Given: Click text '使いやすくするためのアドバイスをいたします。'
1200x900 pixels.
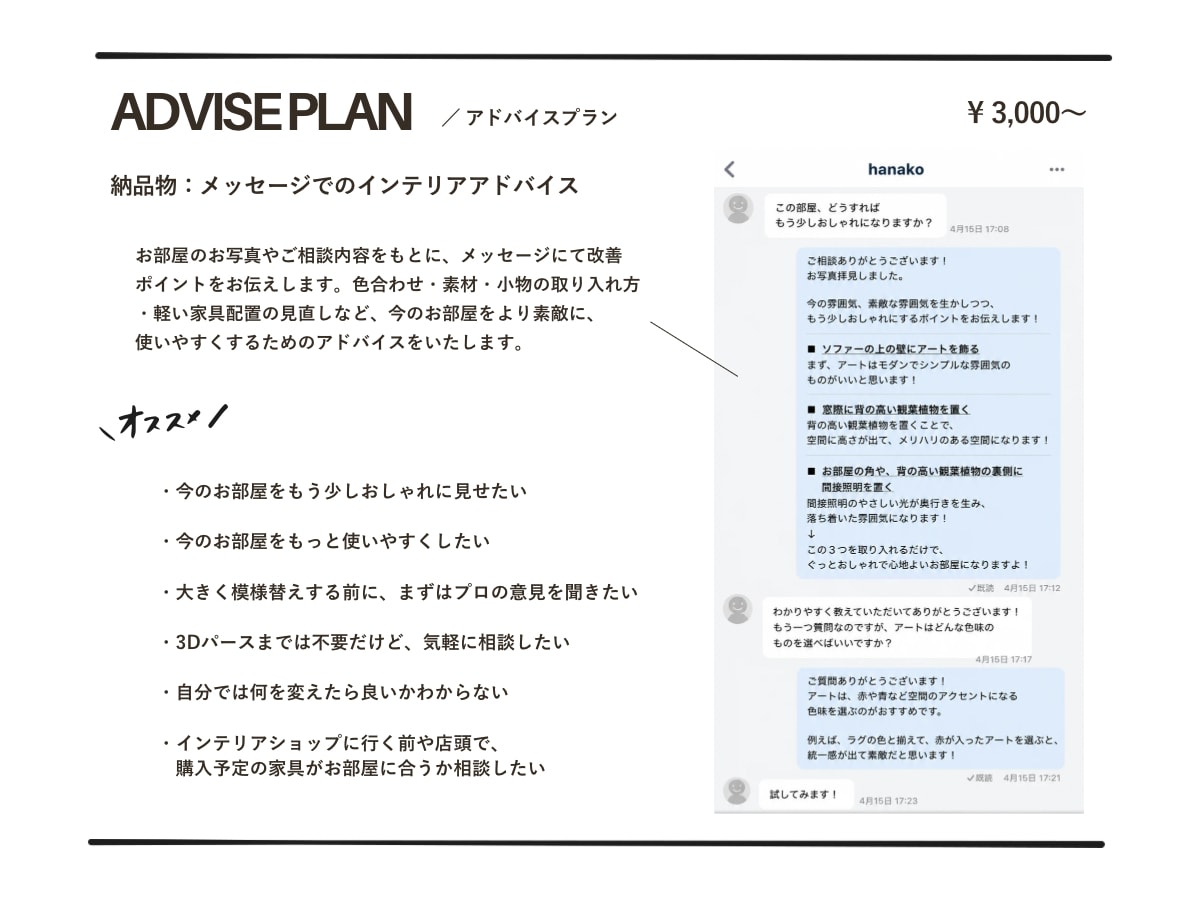Looking at the screenshot, I should point(330,342).
